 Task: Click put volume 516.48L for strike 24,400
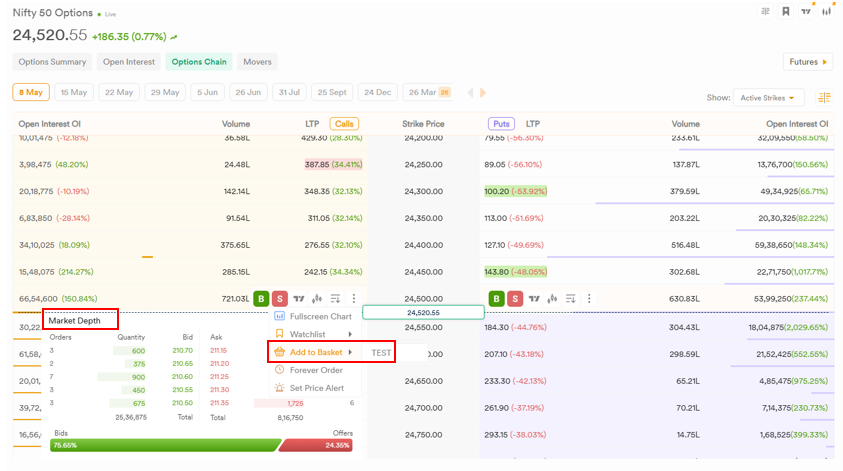[x=685, y=245]
